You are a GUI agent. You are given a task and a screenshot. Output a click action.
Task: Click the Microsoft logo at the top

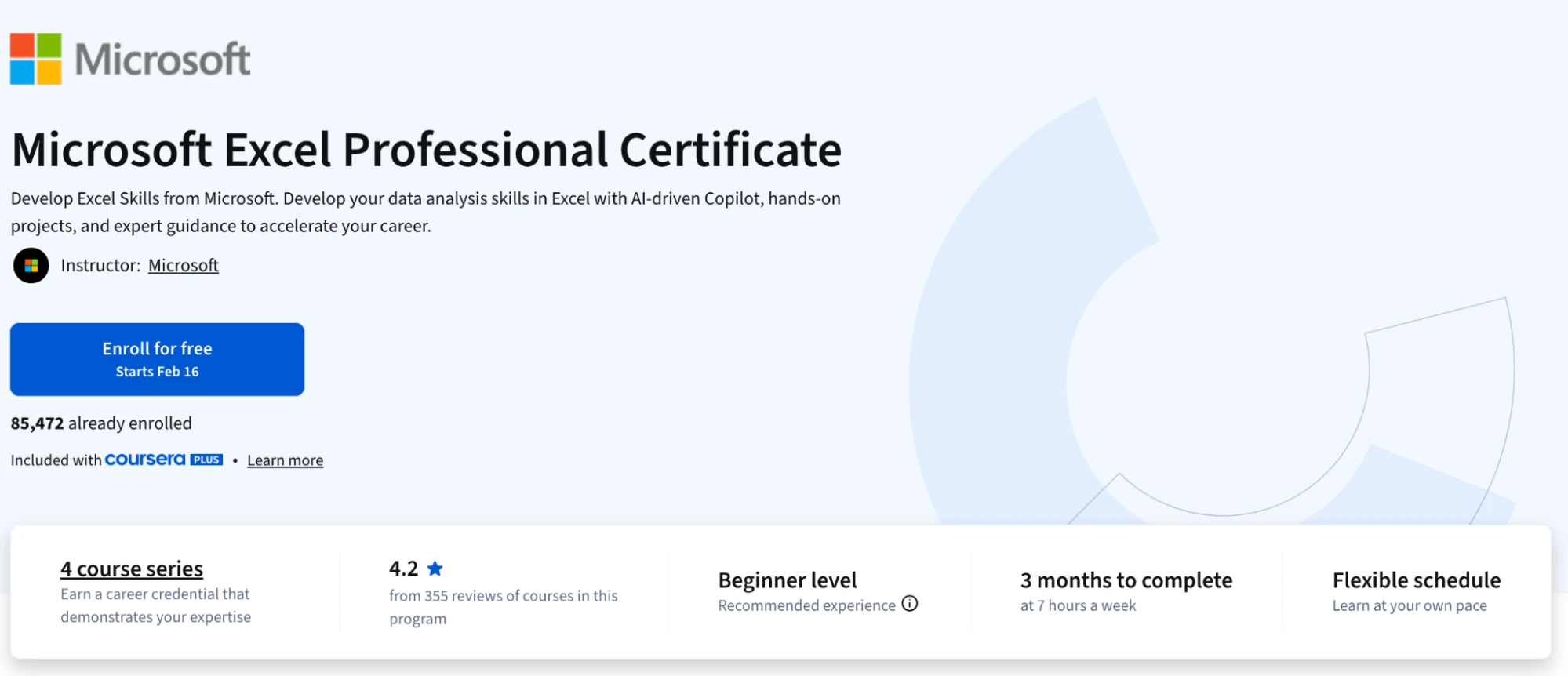coord(130,57)
